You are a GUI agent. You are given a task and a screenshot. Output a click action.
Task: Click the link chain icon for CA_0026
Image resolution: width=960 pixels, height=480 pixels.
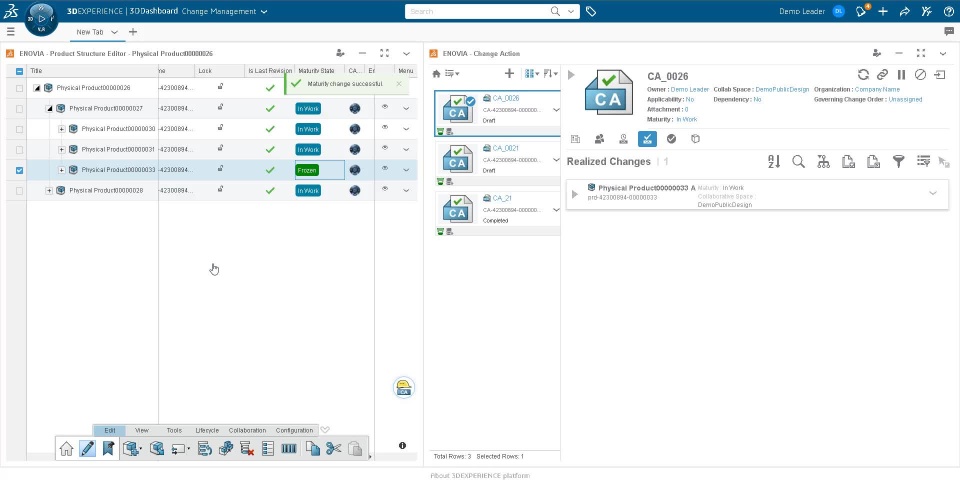tap(882, 75)
